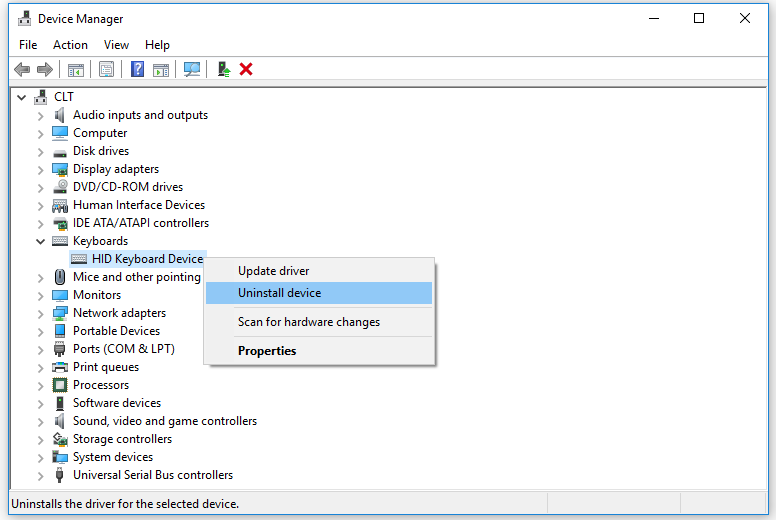Viewport: 776px width, 520px height.
Task: Open the Help menu
Action: point(157,45)
